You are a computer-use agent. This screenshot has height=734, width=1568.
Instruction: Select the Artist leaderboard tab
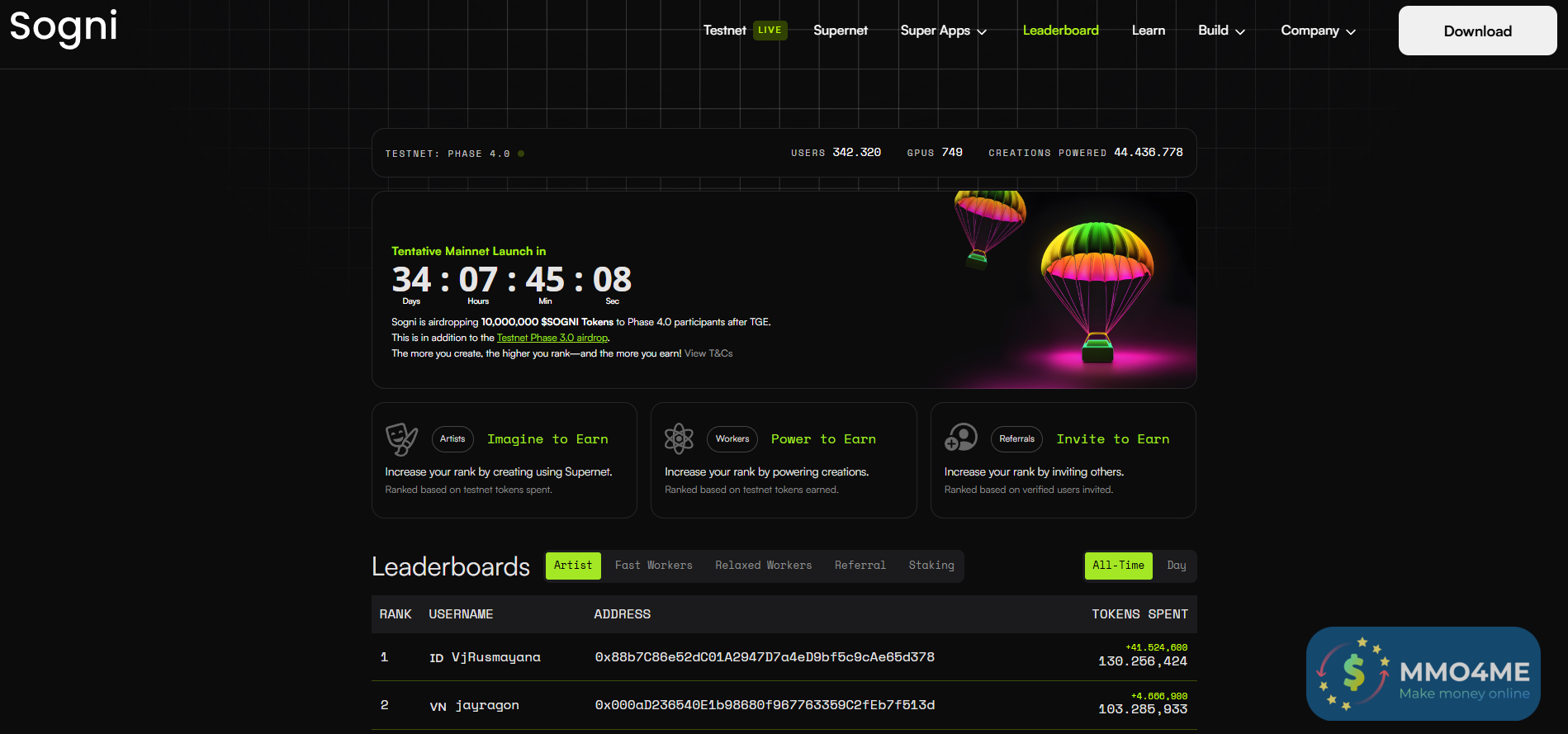(x=573, y=566)
